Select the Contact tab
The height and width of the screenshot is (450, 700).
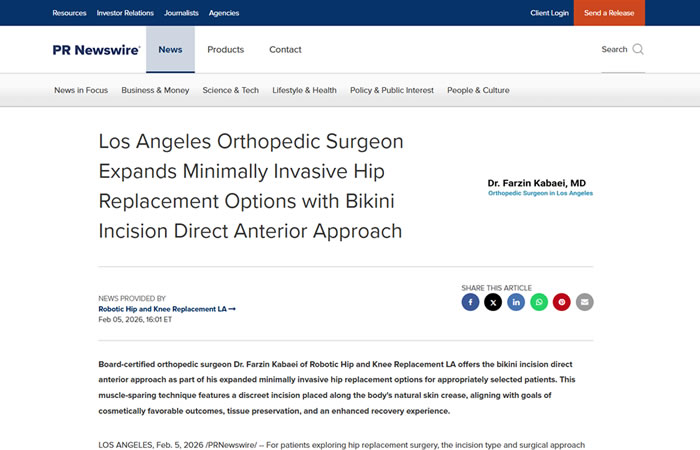click(x=285, y=50)
